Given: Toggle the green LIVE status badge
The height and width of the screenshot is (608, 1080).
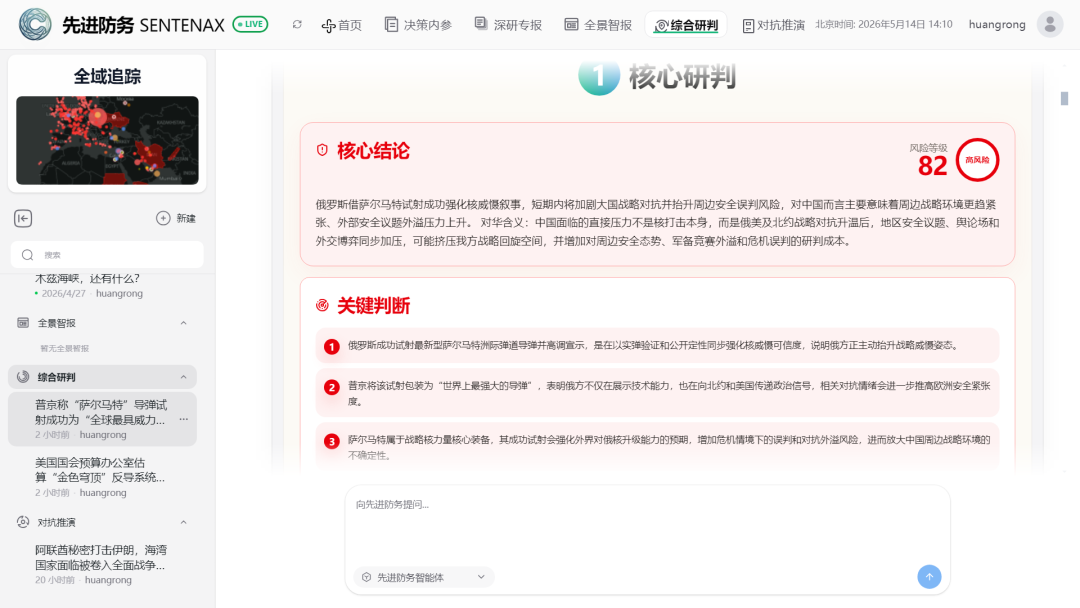Looking at the screenshot, I should pos(250,24).
